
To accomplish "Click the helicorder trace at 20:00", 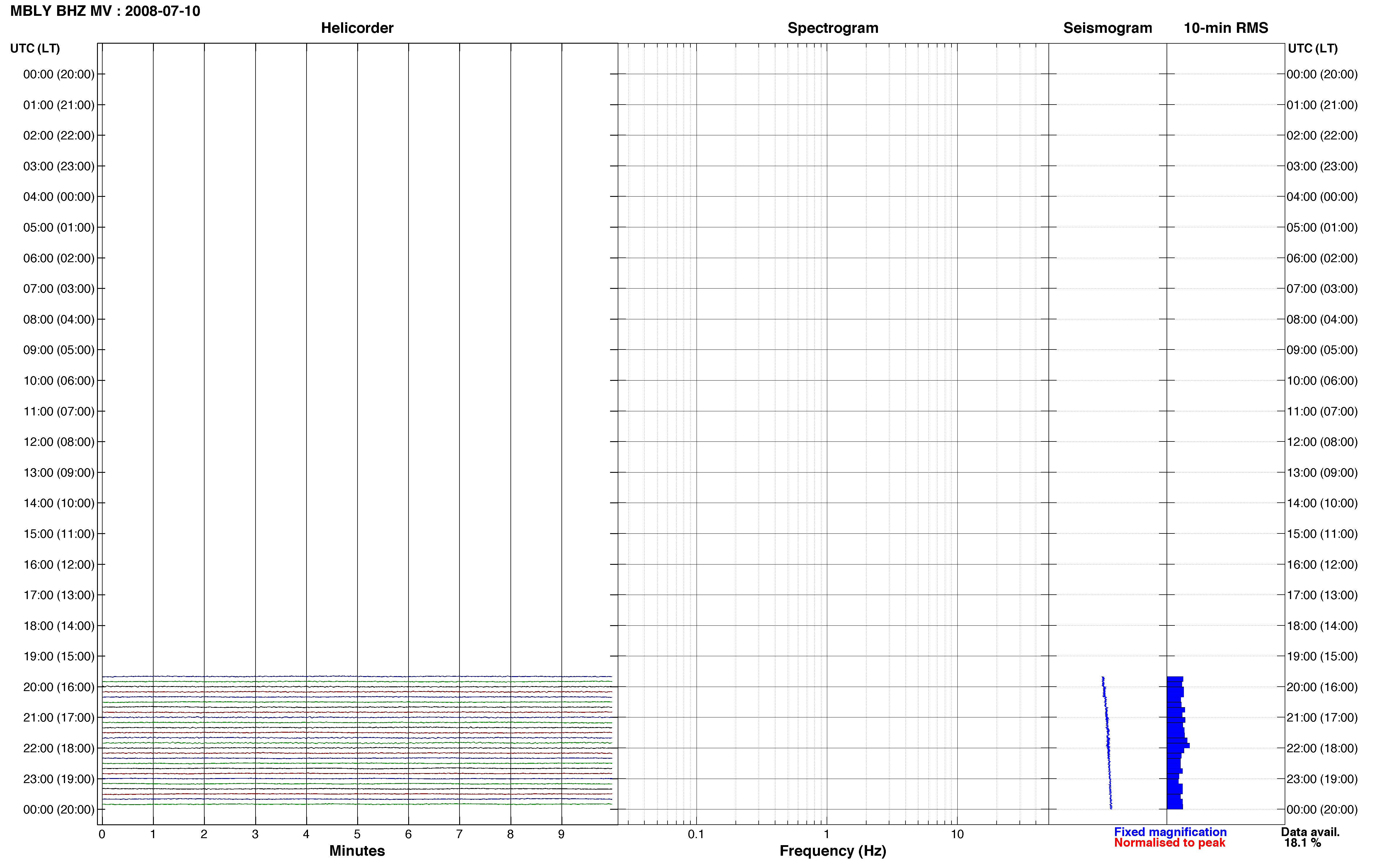I will 357,687.
